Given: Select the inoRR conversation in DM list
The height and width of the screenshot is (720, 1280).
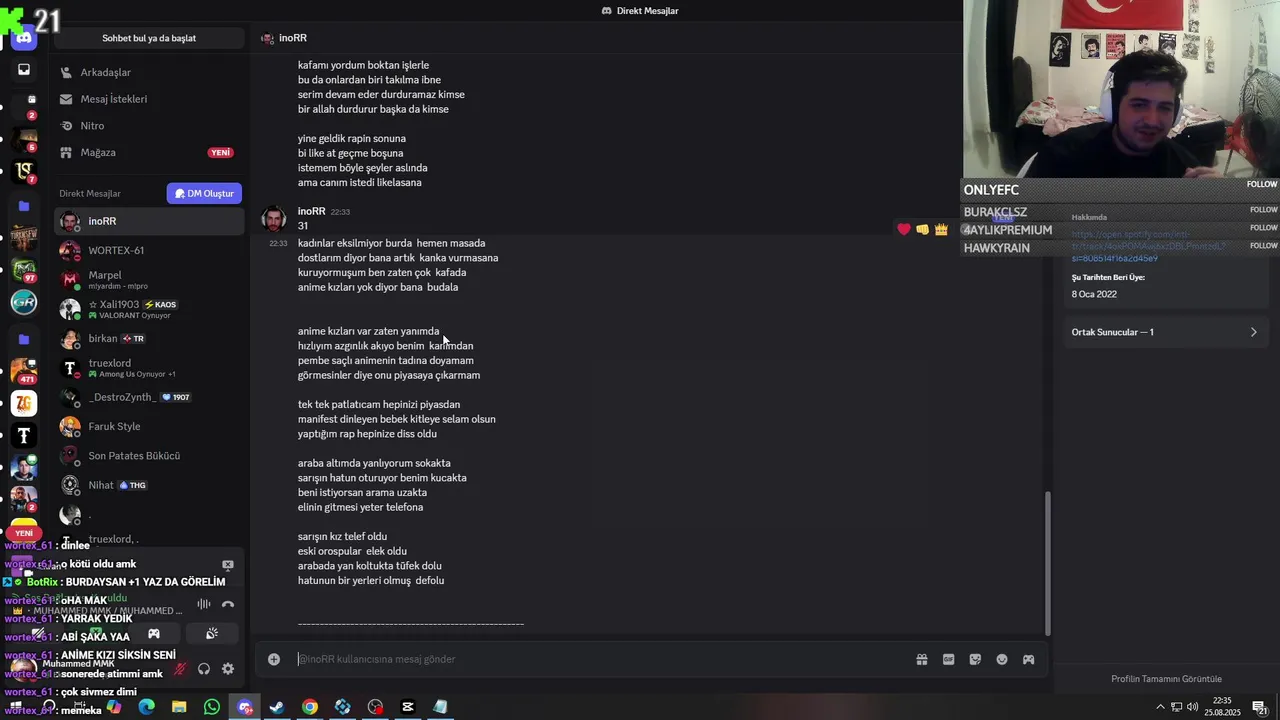Looking at the screenshot, I should point(150,221).
